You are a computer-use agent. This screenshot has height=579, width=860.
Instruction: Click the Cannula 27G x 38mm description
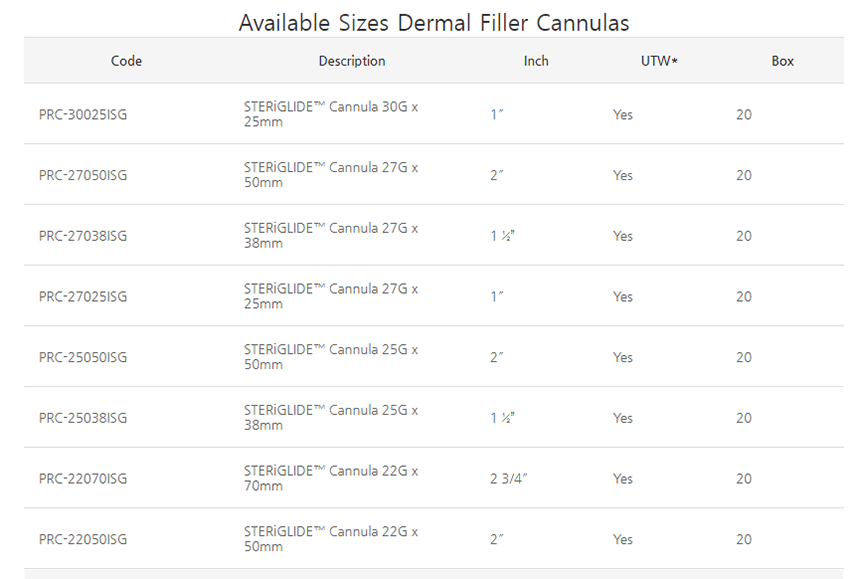tap(331, 237)
